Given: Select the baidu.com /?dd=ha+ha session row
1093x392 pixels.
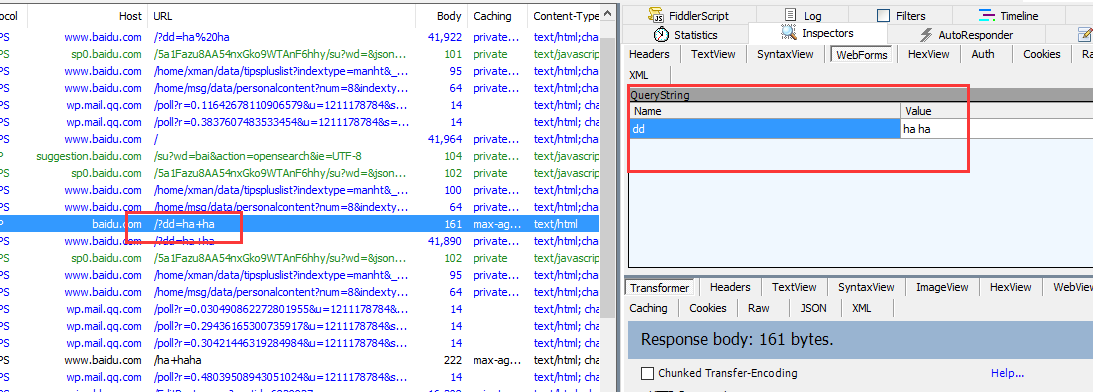Looking at the screenshot, I should [300, 224].
